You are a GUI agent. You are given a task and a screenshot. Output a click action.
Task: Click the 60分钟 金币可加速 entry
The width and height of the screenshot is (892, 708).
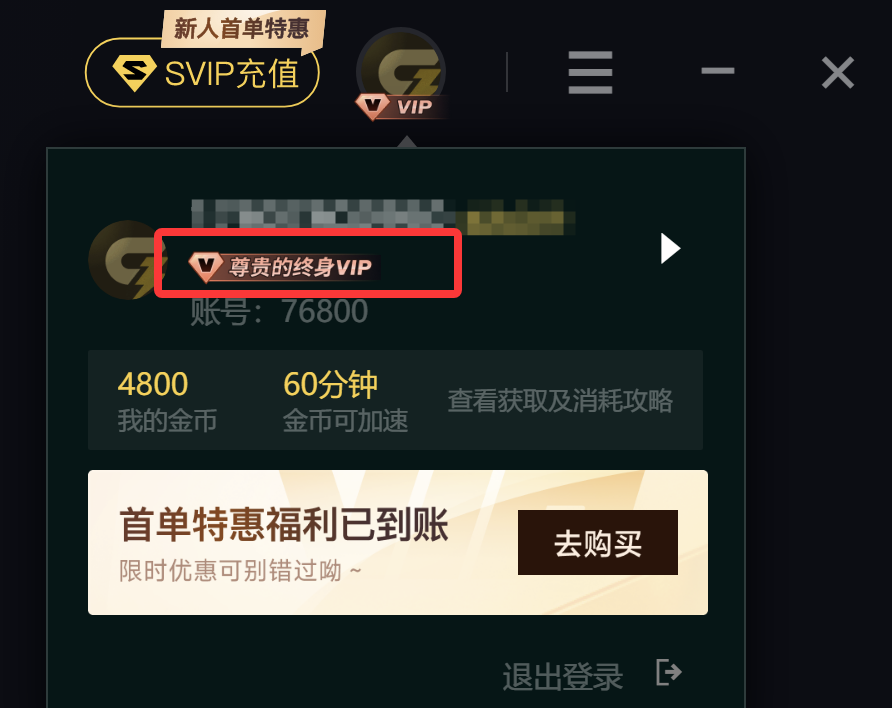345,401
